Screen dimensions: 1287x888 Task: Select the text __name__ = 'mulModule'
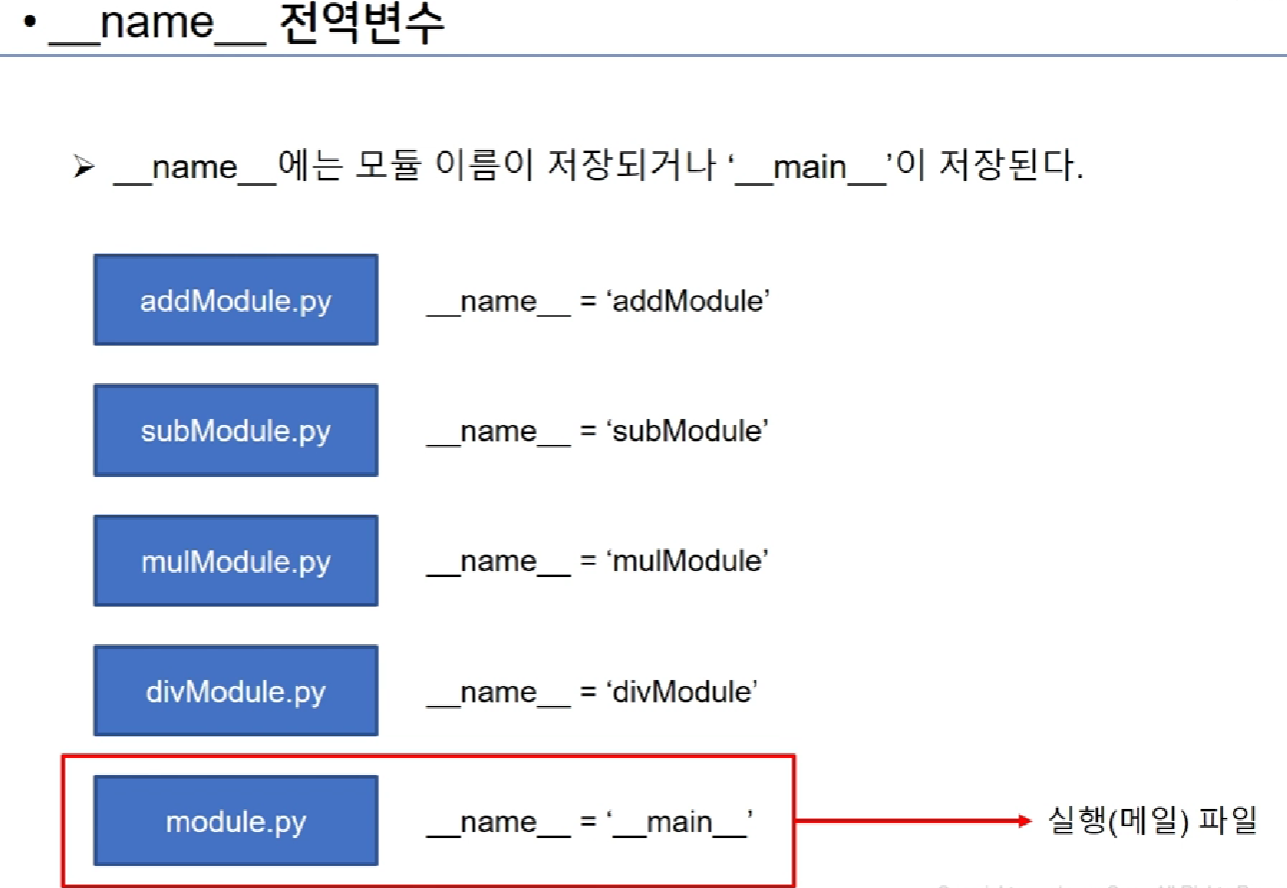point(597,562)
